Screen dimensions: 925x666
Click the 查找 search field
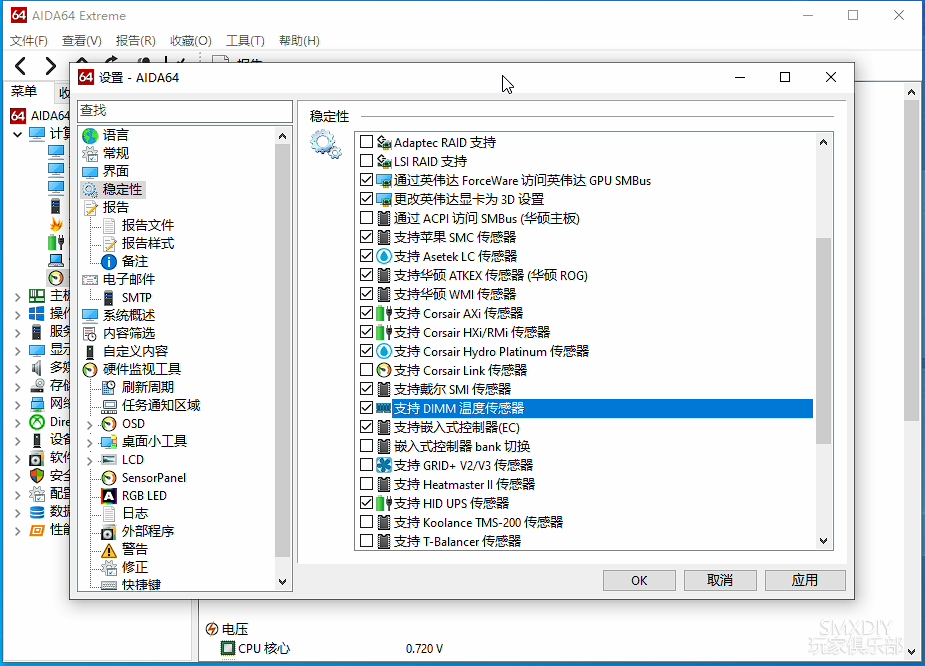pyautogui.click(x=185, y=111)
